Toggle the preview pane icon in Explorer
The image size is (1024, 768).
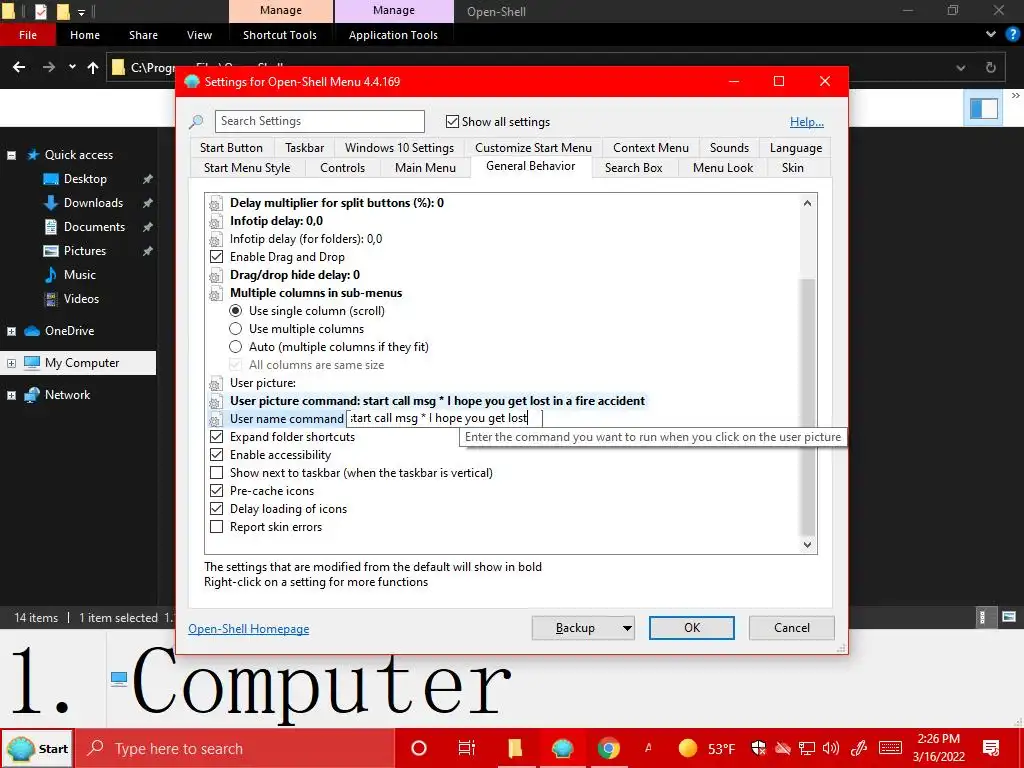[x=984, y=108]
